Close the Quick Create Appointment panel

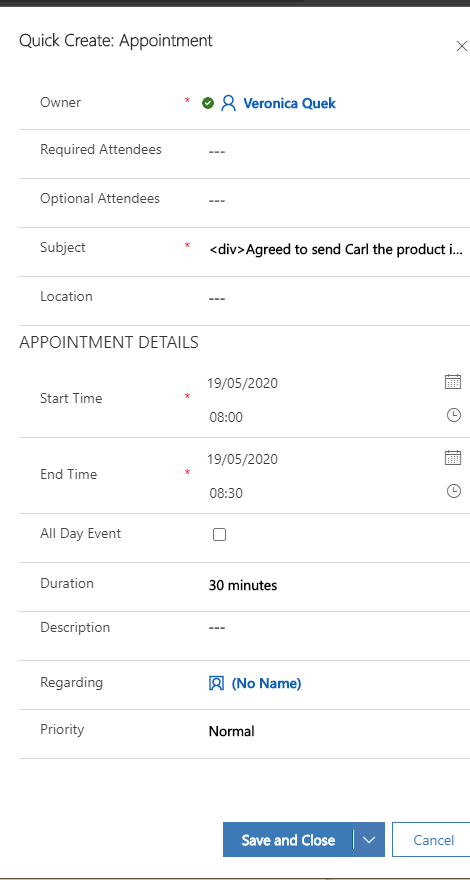(x=462, y=46)
